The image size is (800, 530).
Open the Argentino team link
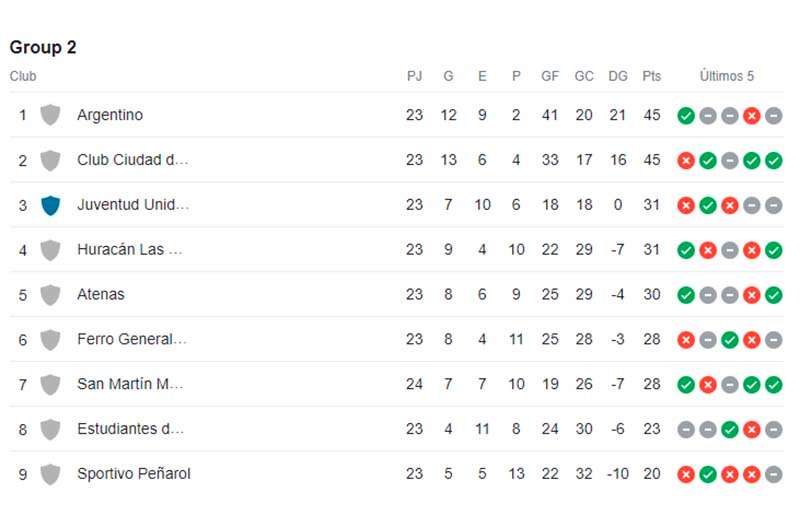tap(110, 115)
